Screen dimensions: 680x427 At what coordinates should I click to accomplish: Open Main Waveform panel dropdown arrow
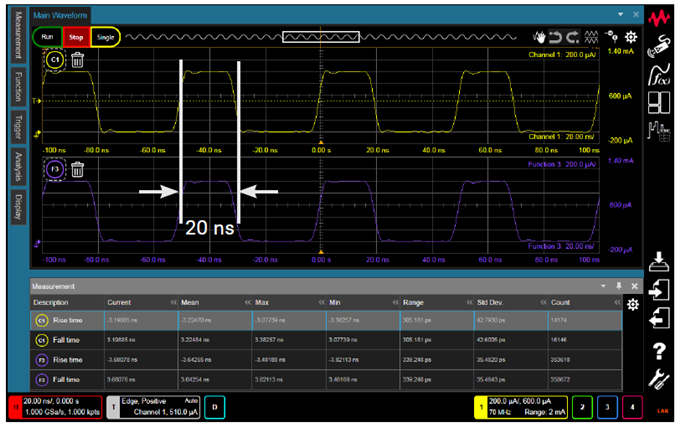[621, 15]
